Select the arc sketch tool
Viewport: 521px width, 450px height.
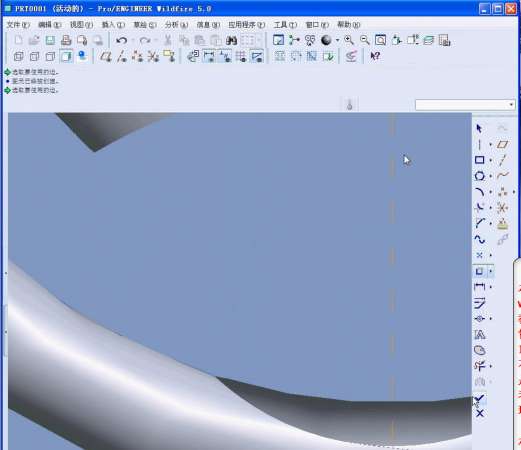(479, 192)
